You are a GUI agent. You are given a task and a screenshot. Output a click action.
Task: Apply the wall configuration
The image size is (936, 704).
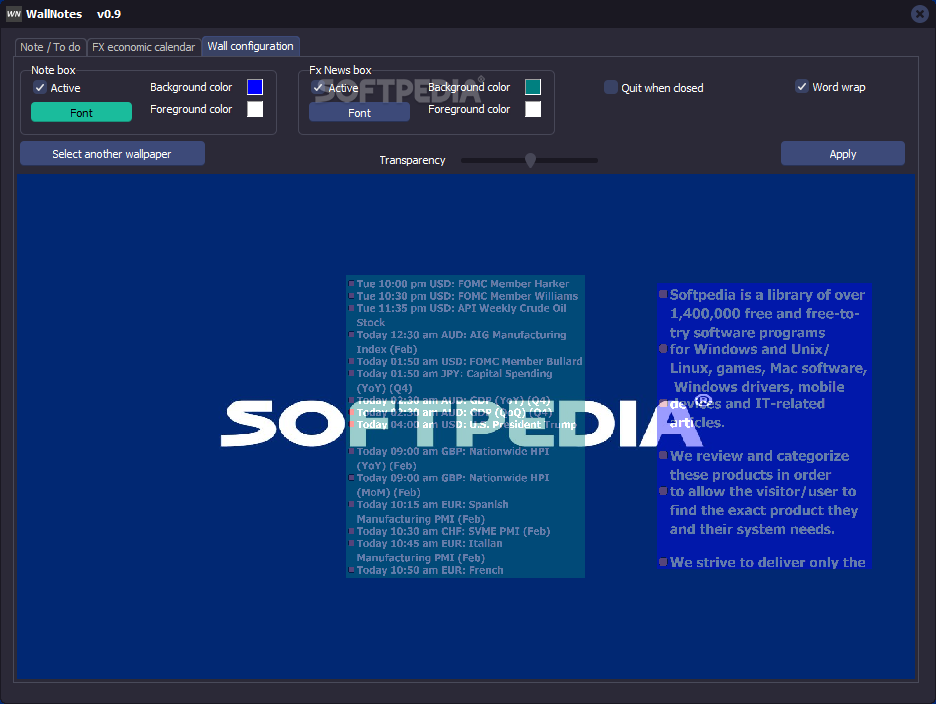(x=843, y=153)
